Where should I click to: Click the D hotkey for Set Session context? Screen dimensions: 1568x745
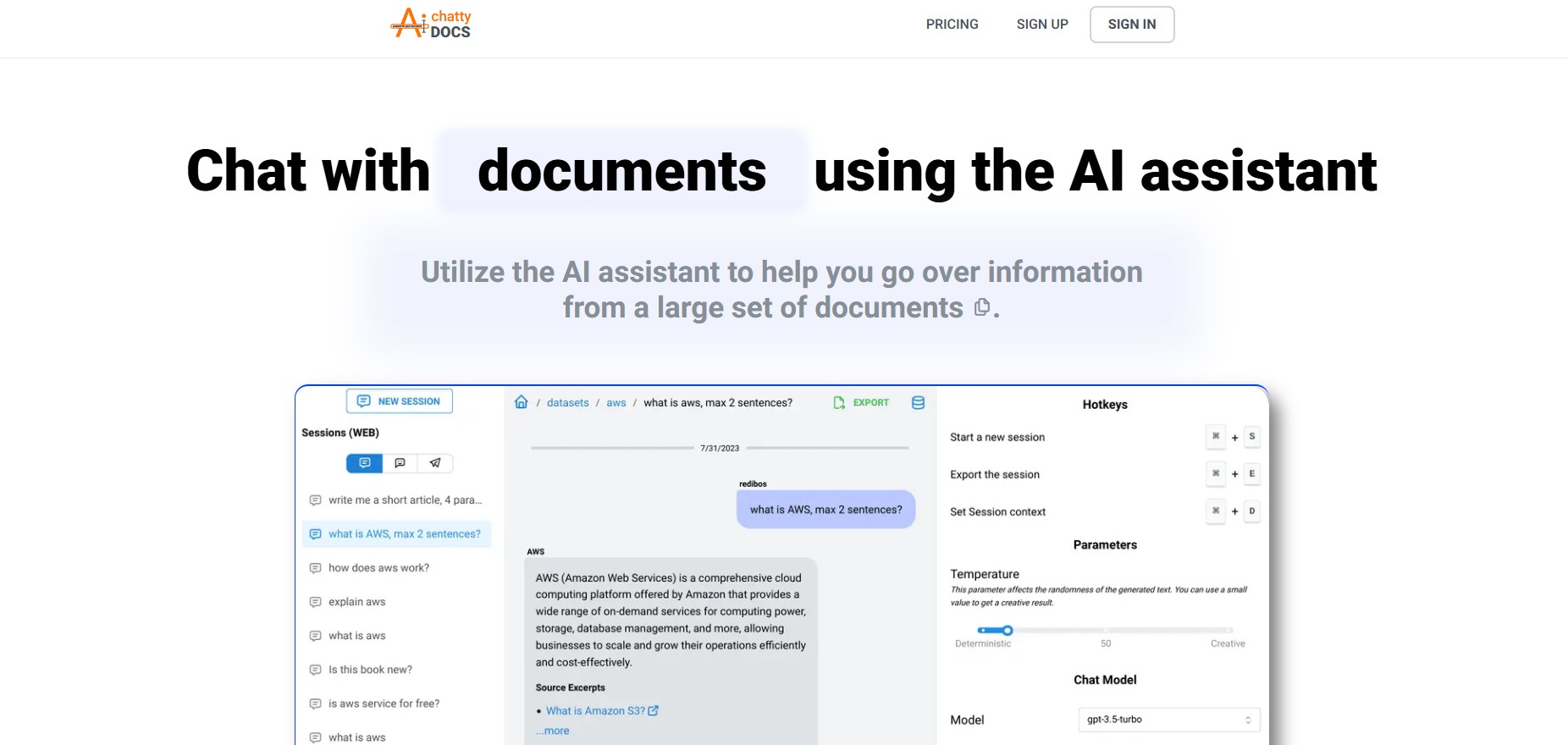(x=1252, y=511)
